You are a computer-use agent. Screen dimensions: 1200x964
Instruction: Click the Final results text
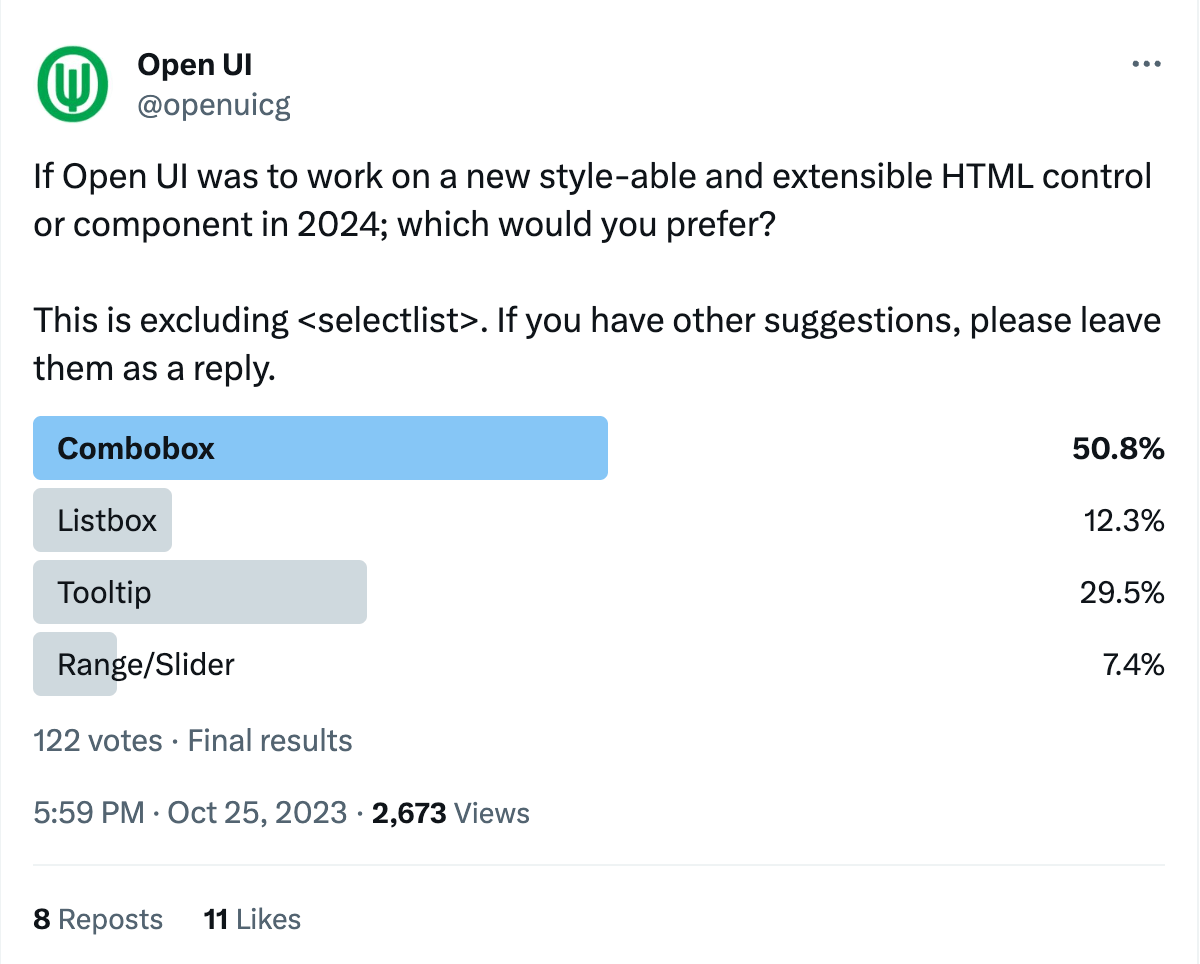268,740
